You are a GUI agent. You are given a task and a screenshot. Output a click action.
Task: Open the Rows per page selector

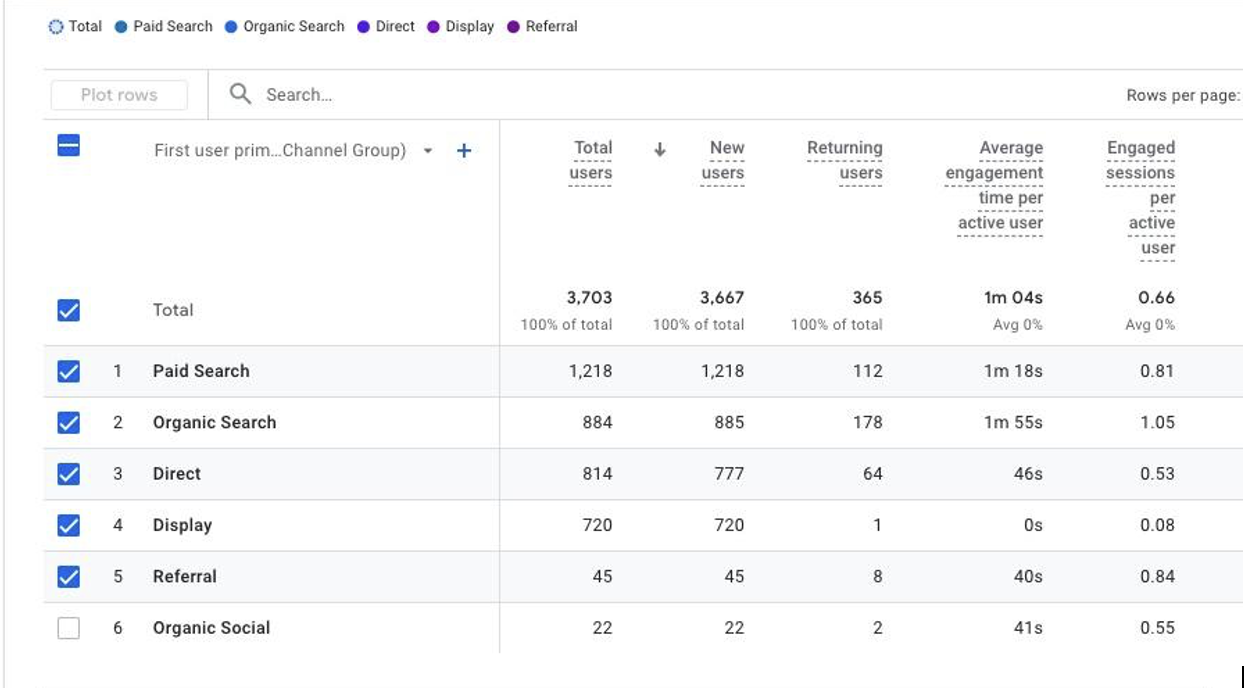[1182, 96]
